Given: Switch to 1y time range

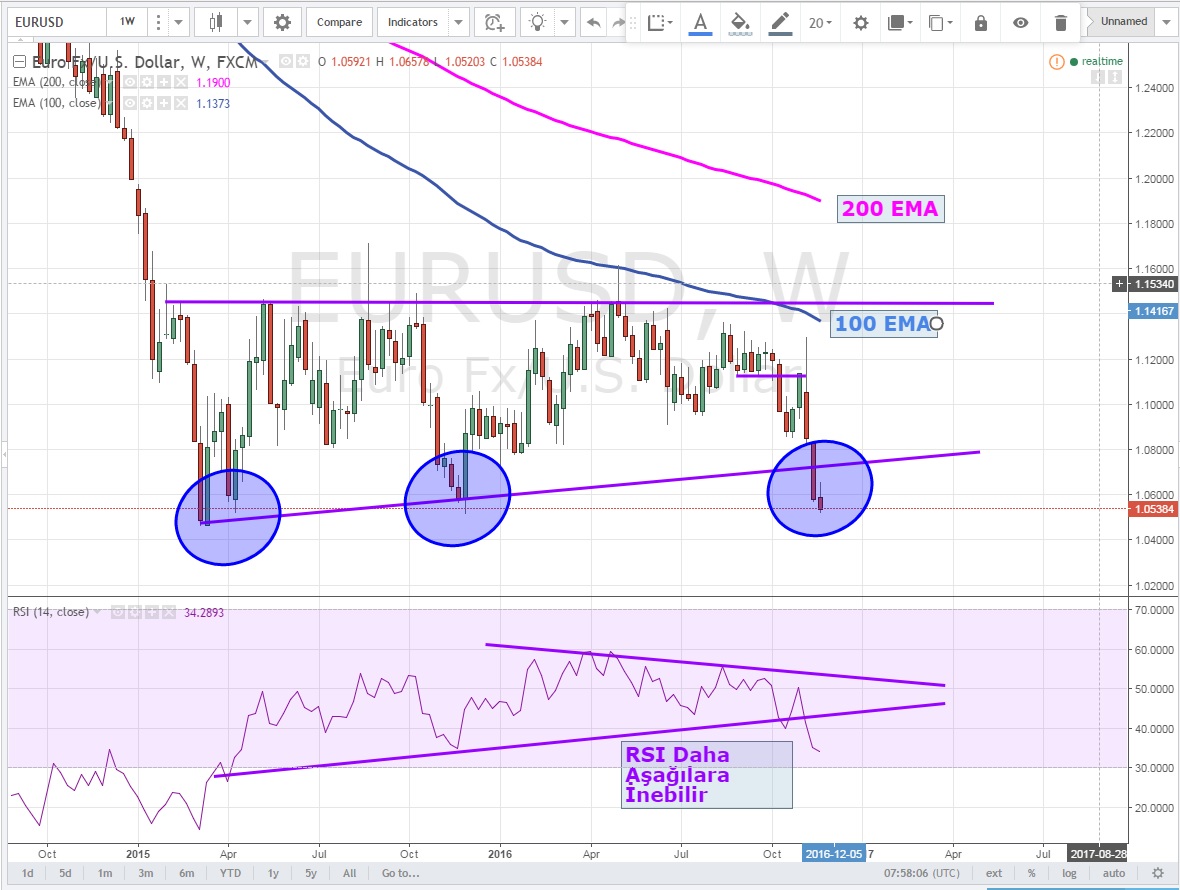Looking at the screenshot, I should click(x=272, y=873).
